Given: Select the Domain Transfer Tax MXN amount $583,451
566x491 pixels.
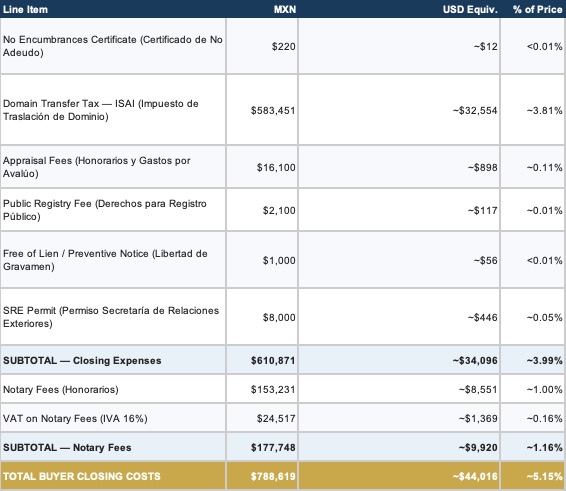Looking at the screenshot, I should (x=273, y=110).
